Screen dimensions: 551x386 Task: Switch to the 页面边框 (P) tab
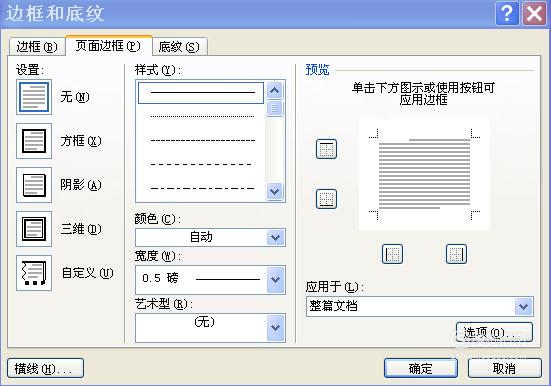109,45
